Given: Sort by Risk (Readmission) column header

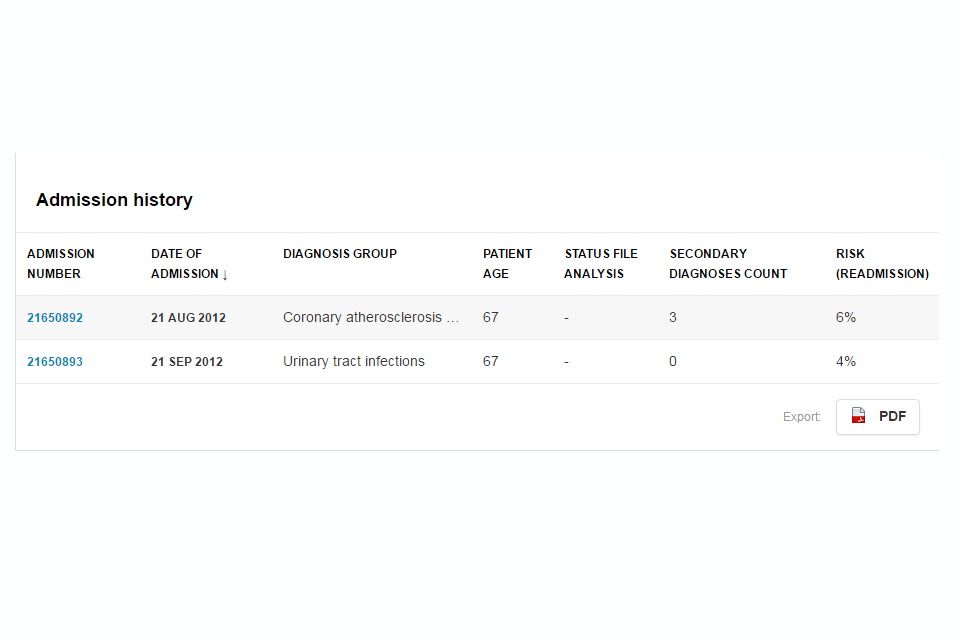Looking at the screenshot, I should tap(882, 264).
